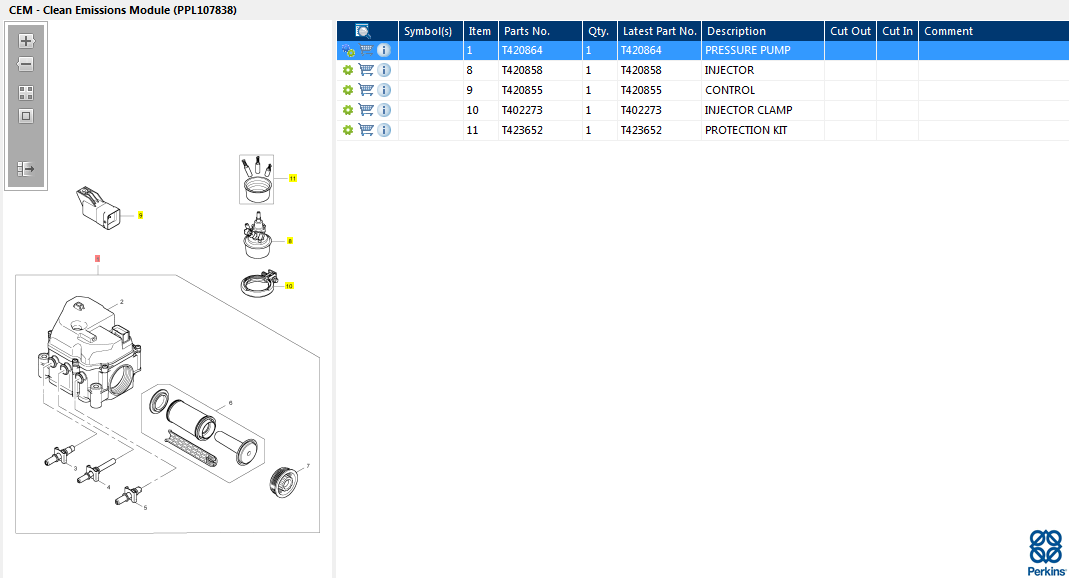Sort by Qty. column header
The width and height of the screenshot is (1069, 578).
[x=599, y=31]
